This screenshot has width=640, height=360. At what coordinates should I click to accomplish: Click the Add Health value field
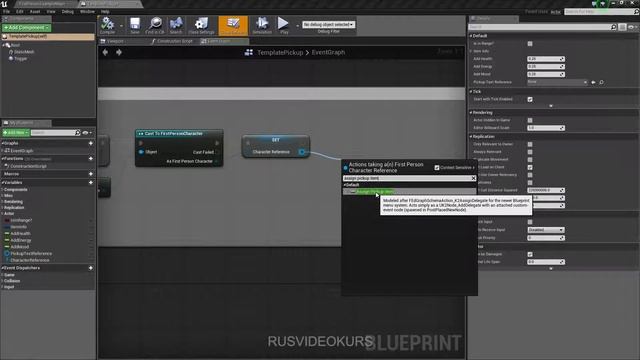point(546,59)
